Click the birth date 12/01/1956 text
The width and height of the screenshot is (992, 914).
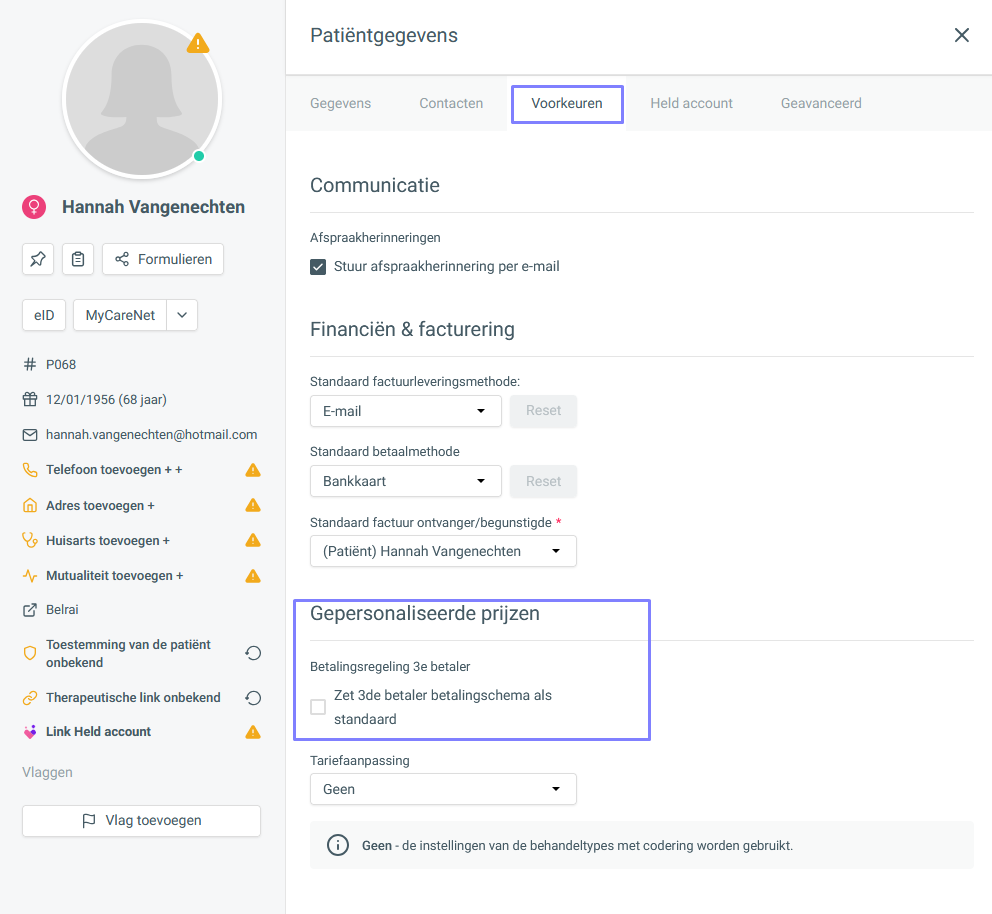tap(106, 400)
